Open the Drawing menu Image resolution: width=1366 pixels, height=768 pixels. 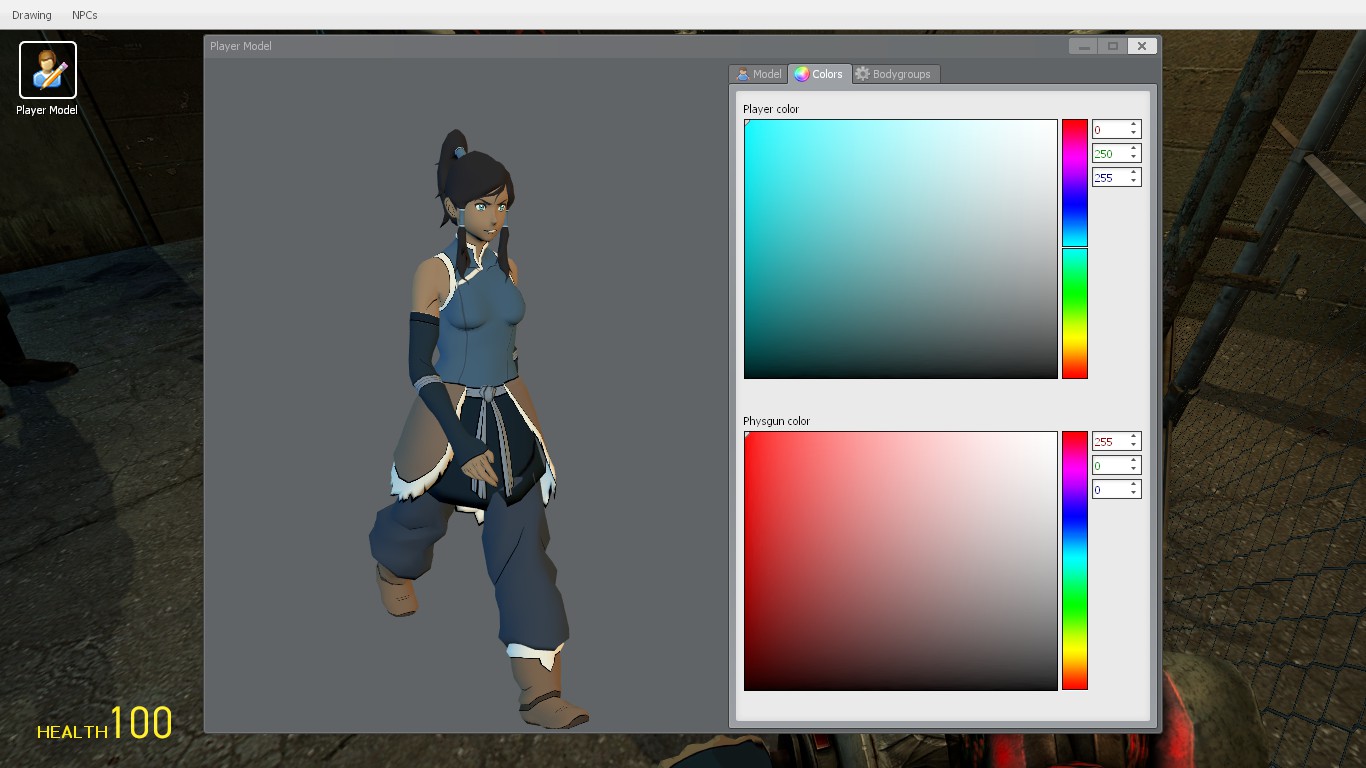[32, 15]
